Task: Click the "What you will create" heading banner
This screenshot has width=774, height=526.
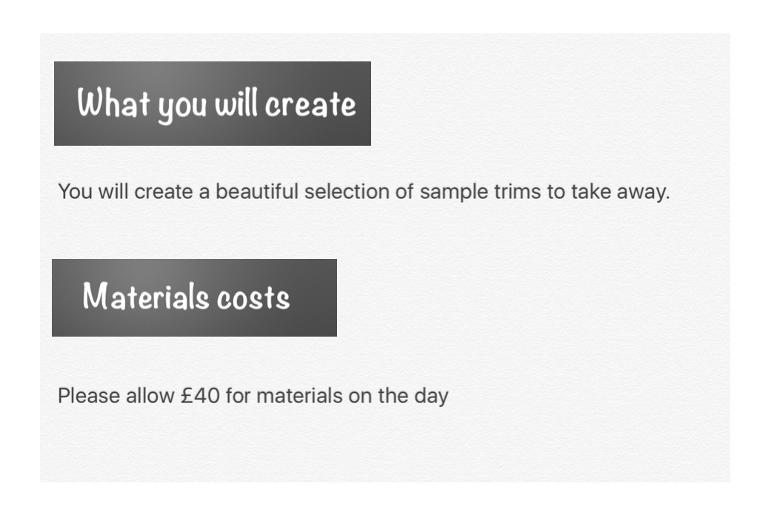Action: [212, 103]
